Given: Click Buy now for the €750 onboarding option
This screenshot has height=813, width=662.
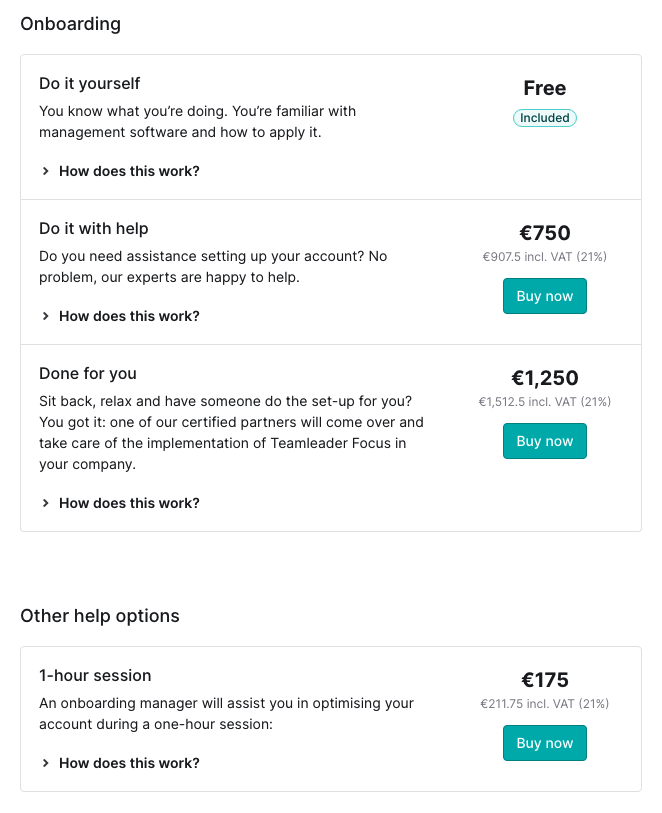Looking at the screenshot, I should 544,296.
